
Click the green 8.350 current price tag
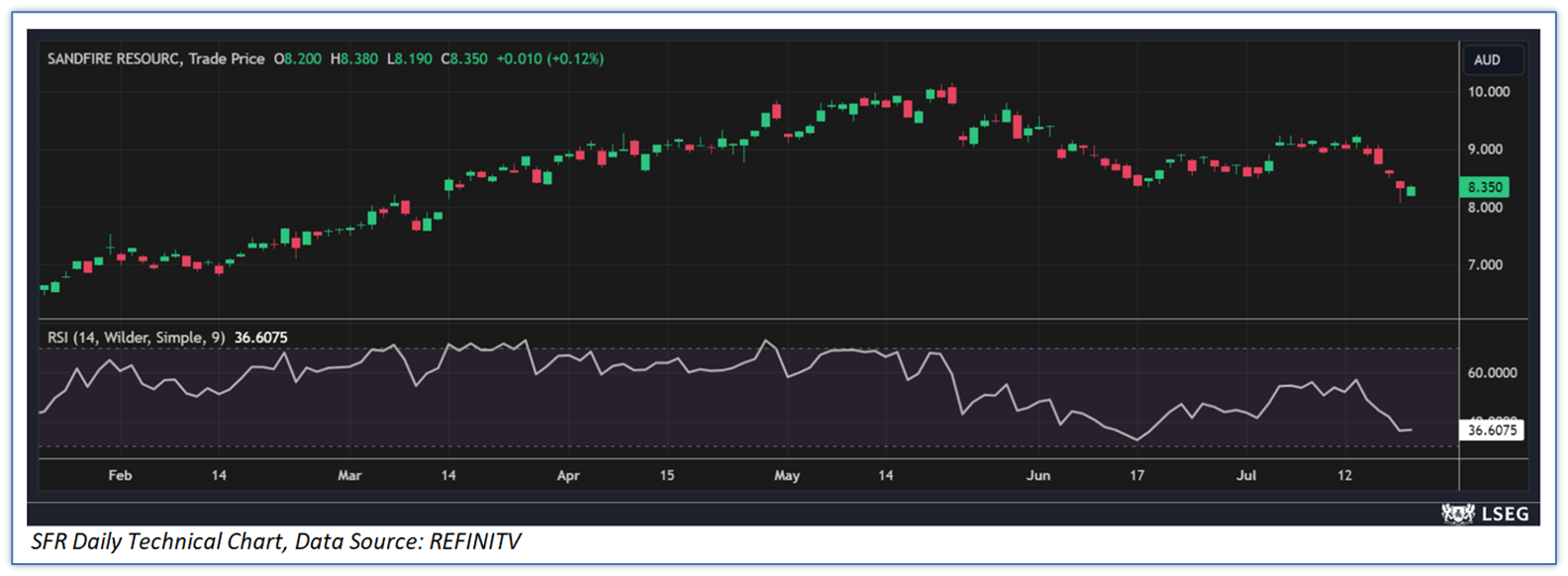tap(1484, 187)
